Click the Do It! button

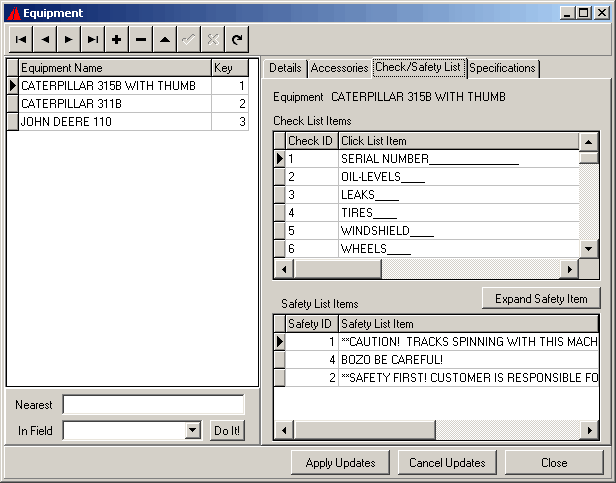[227, 431]
